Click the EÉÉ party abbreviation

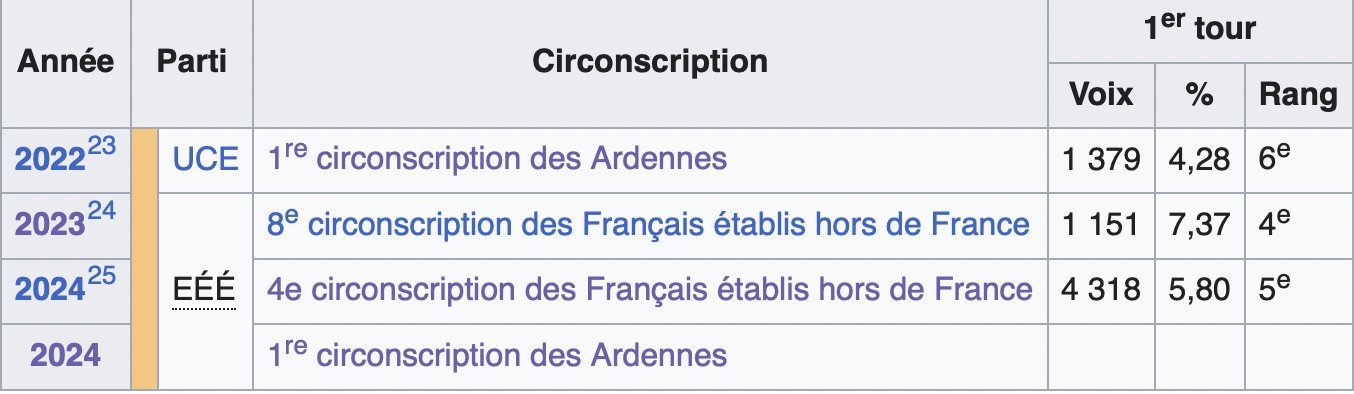(204, 290)
